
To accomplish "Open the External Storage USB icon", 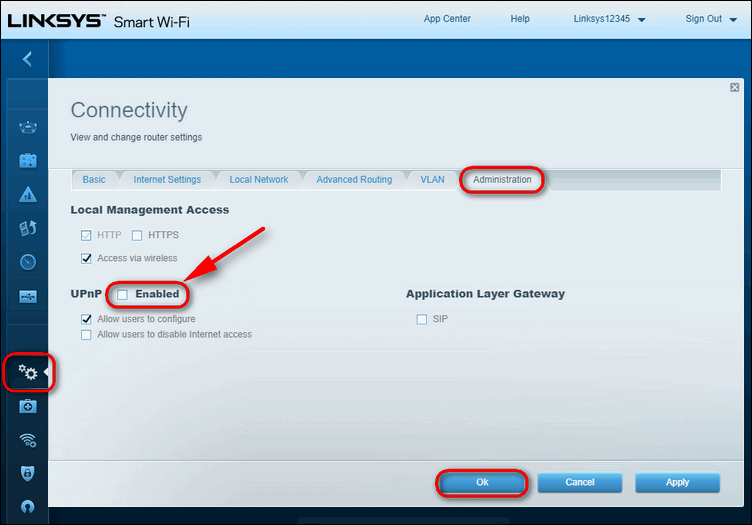I will (x=28, y=296).
